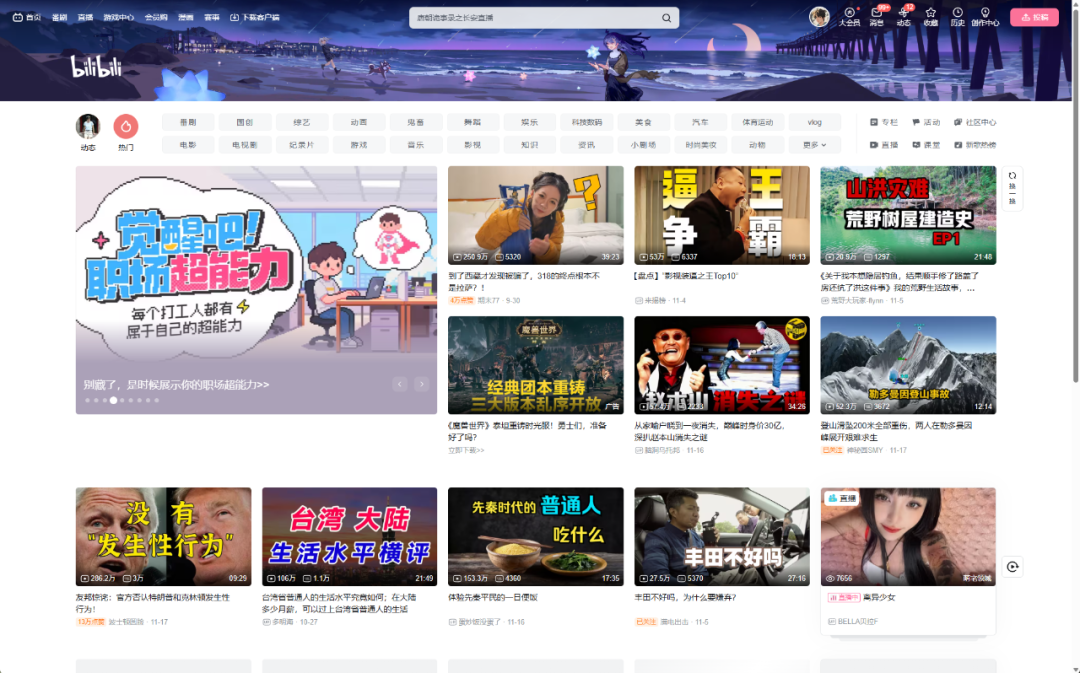Click the 换一换 refresh recommendations button
The width and height of the screenshot is (1080, 673).
pyautogui.click(x=1012, y=187)
